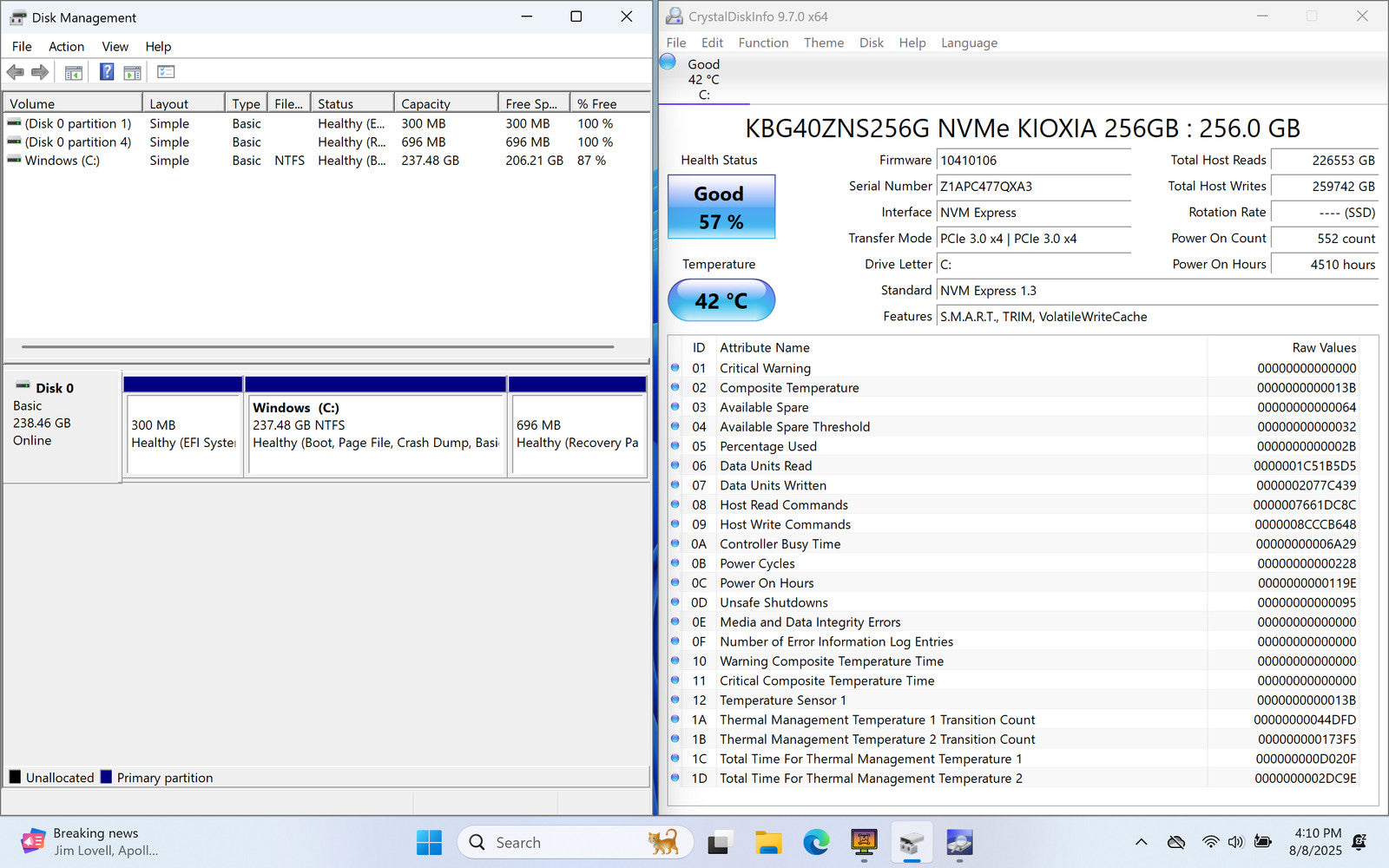The width and height of the screenshot is (1389, 868).
Task: Click the 42 °C temperature button
Action: (x=721, y=300)
